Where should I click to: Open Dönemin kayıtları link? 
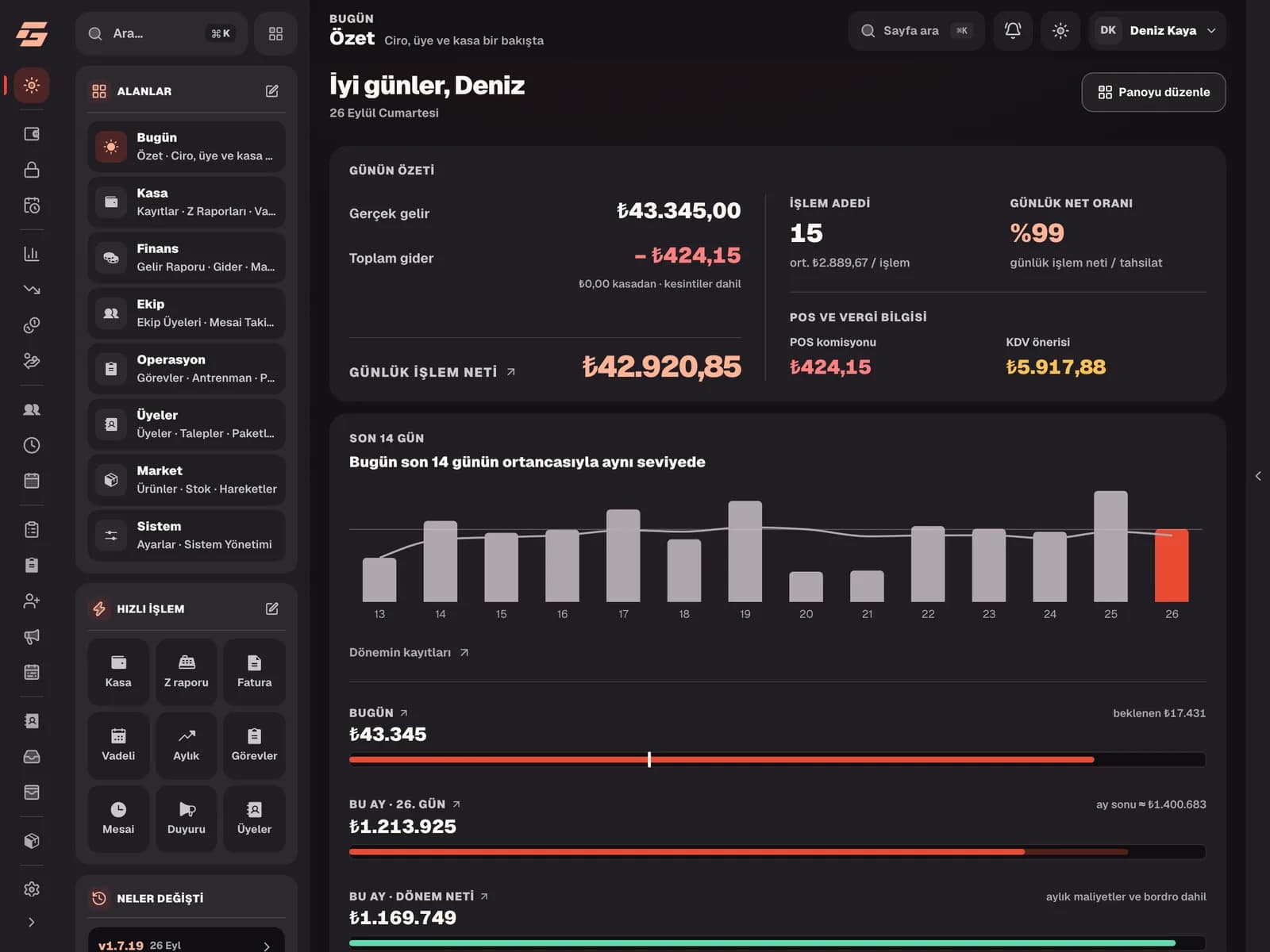click(x=409, y=652)
